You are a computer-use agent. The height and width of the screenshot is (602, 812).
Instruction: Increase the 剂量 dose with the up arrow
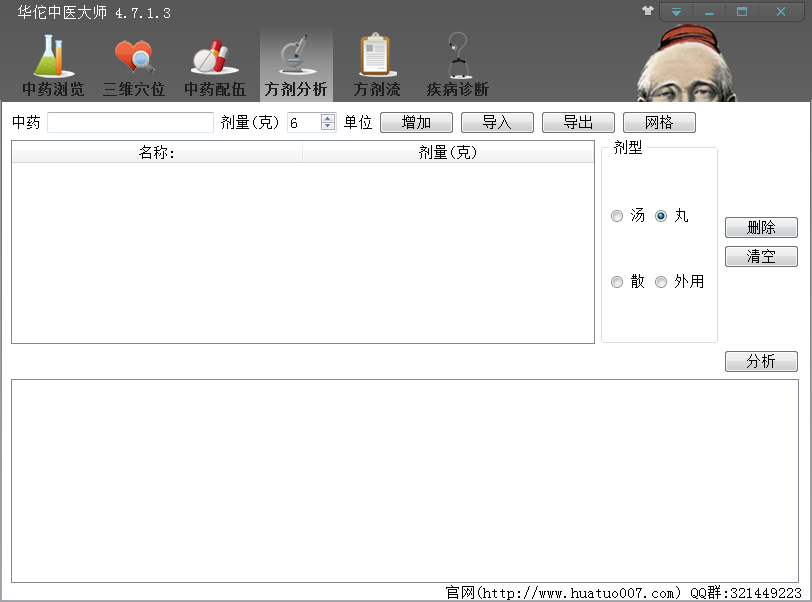[328, 118]
